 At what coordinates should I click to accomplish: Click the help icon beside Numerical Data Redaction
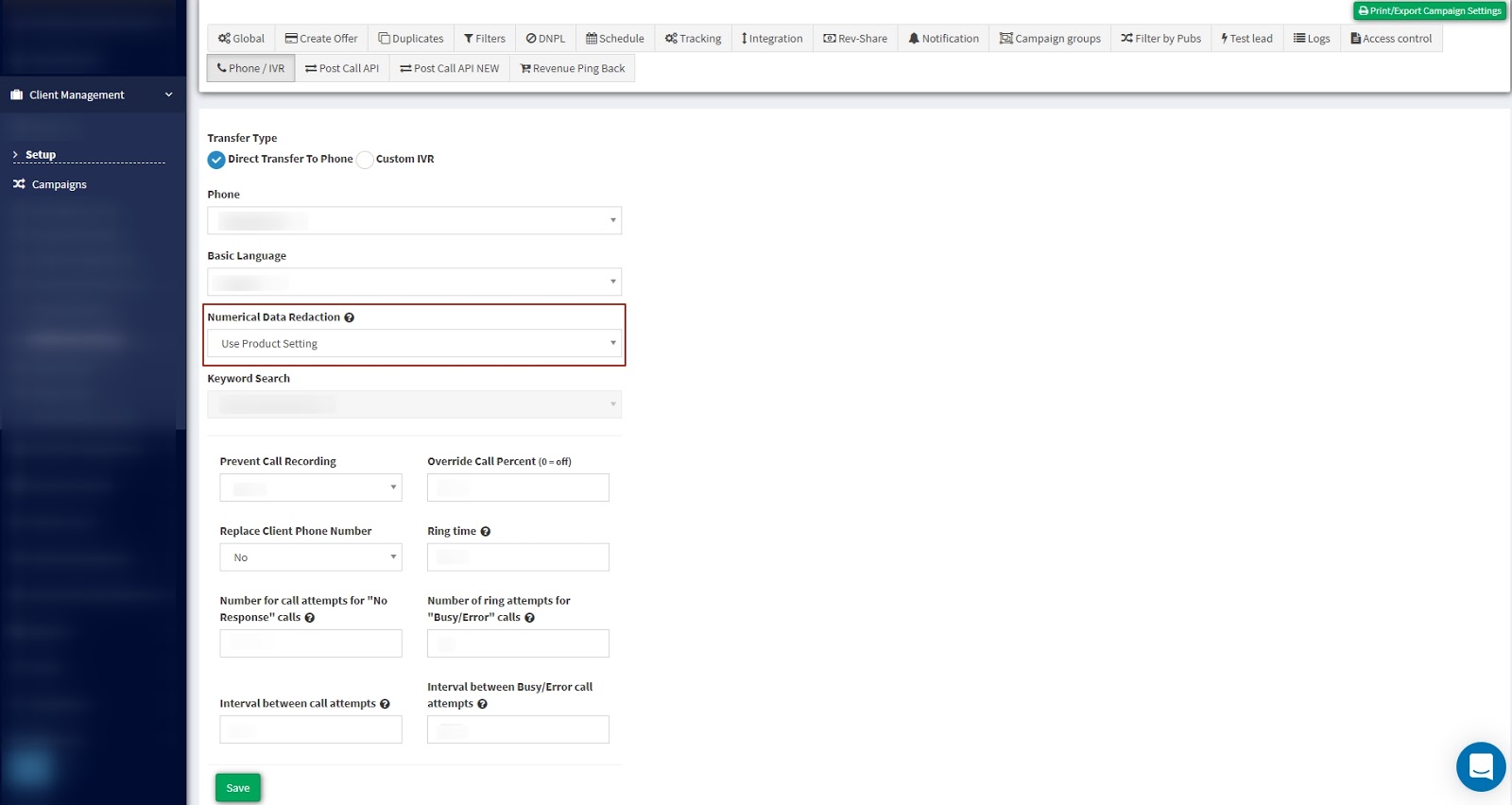tap(349, 317)
